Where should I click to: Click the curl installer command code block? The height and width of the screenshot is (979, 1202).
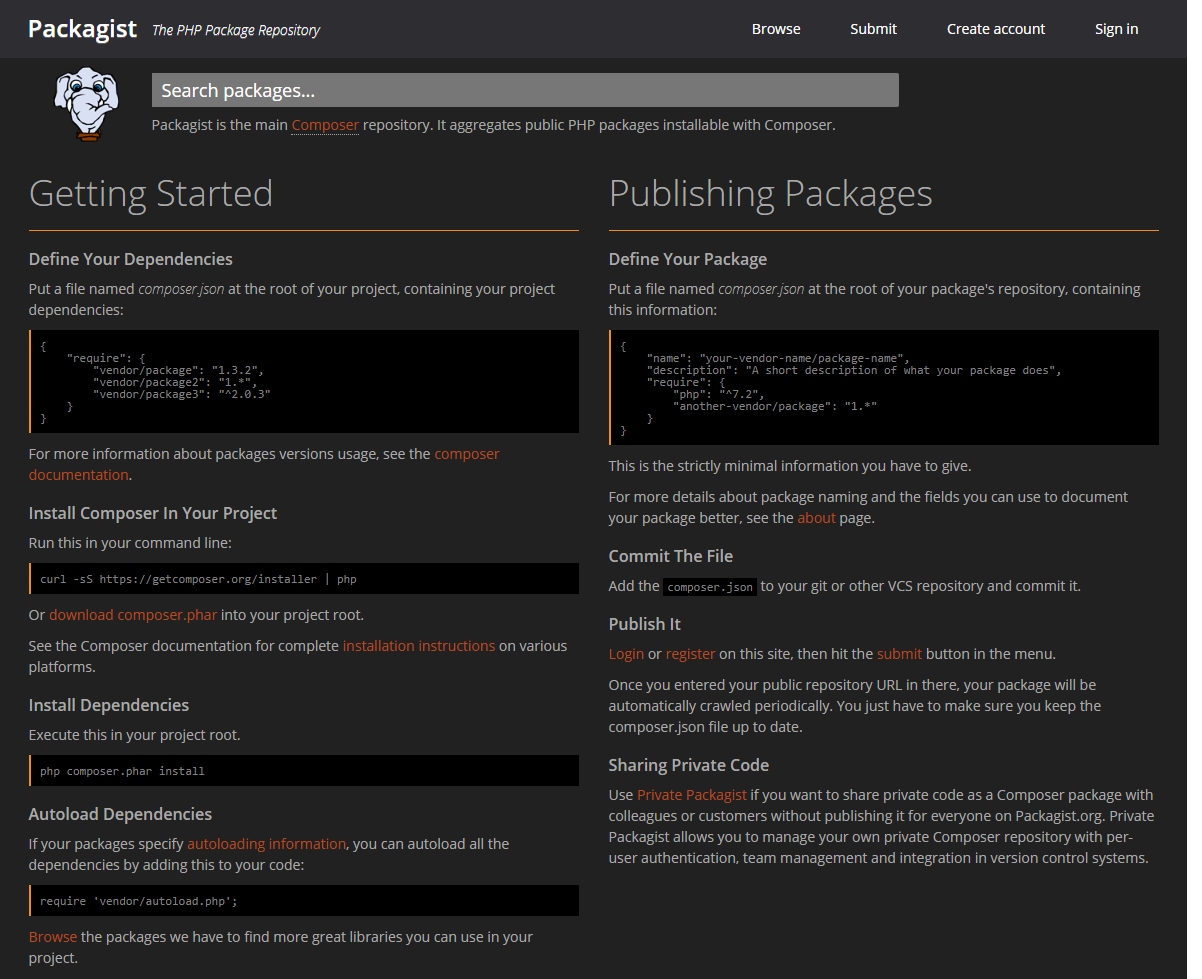pos(304,579)
